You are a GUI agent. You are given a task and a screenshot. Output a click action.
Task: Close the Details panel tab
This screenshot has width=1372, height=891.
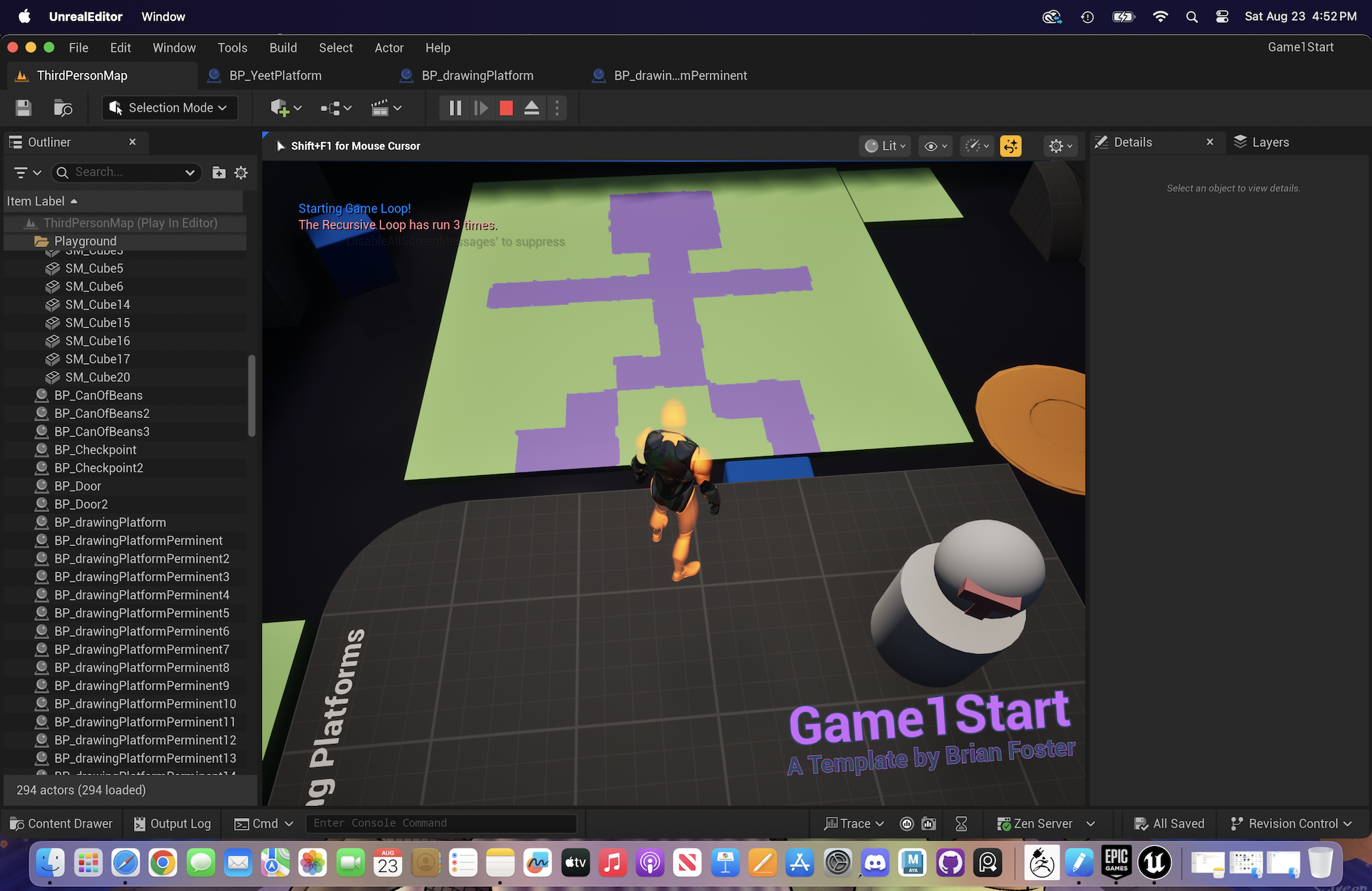[x=1210, y=142]
